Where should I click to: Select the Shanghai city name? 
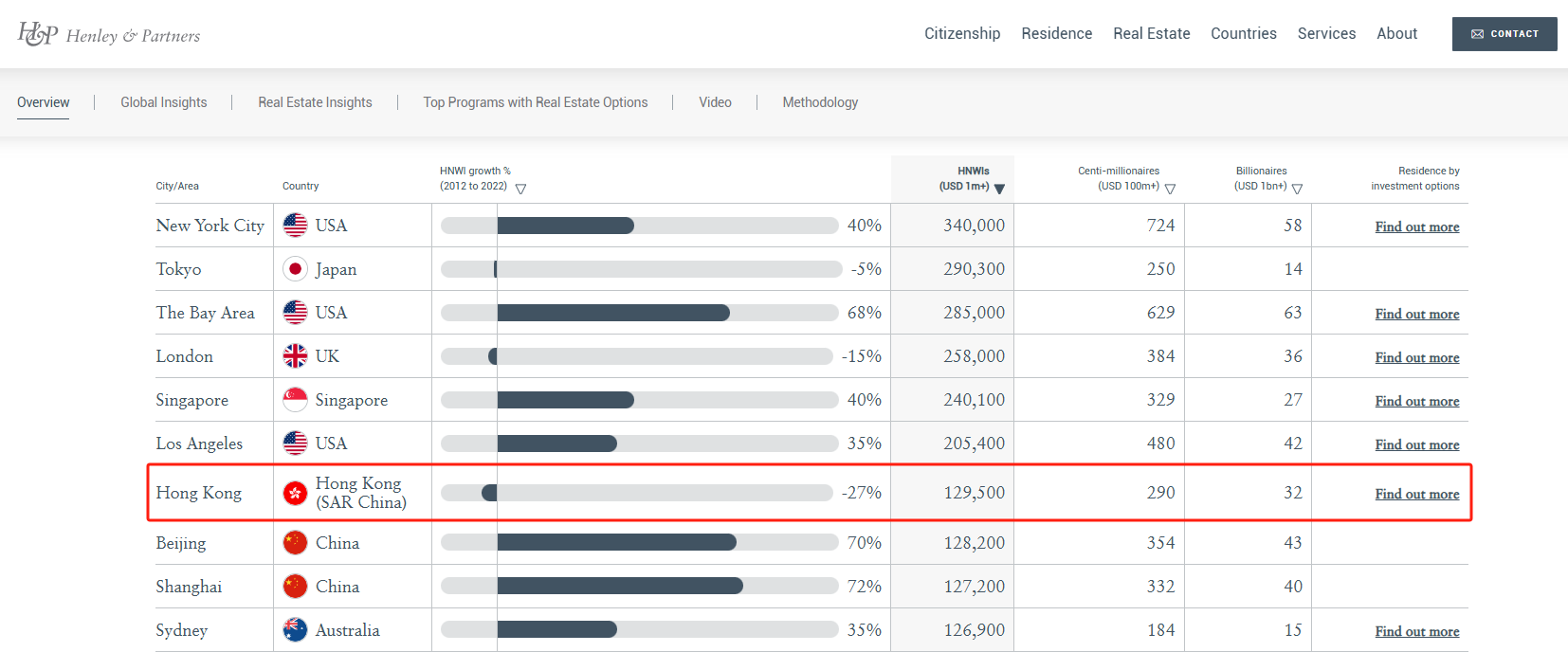189,587
